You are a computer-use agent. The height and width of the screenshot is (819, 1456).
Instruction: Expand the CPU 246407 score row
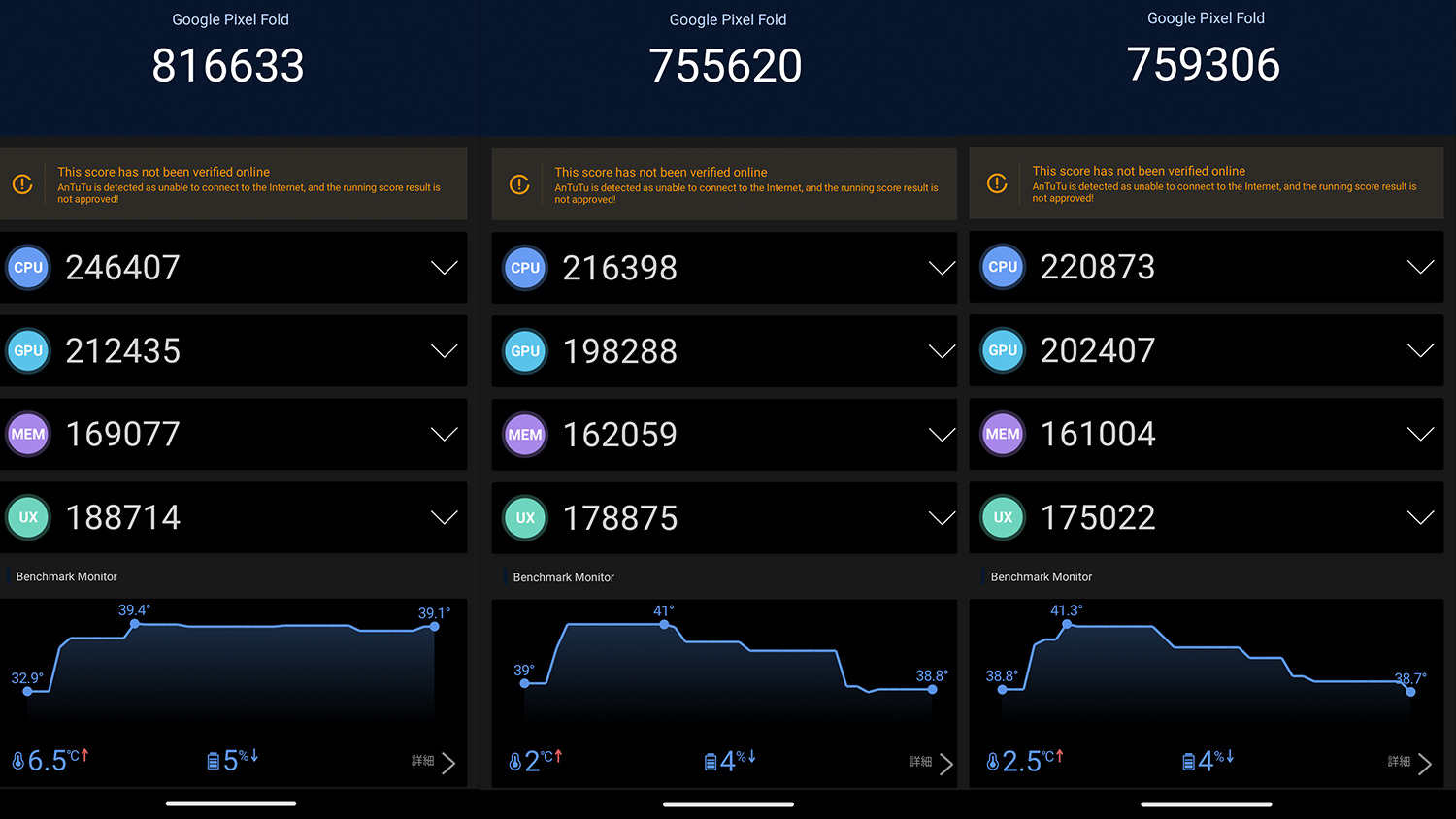[x=444, y=268]
